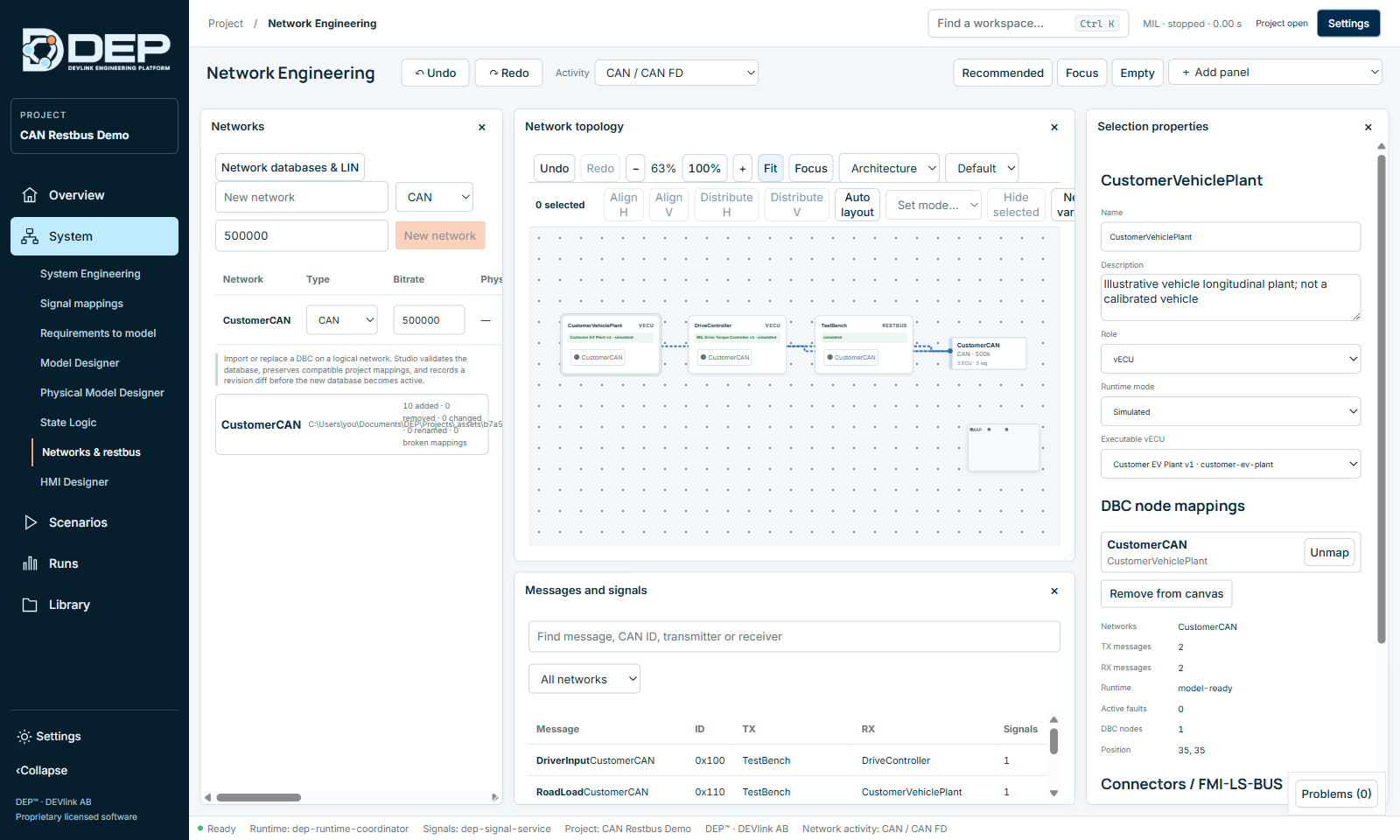The image size is (1400, 840).
Task: Collapse the left sidebar
Action: pyautogui.click(x=42, y=771)
